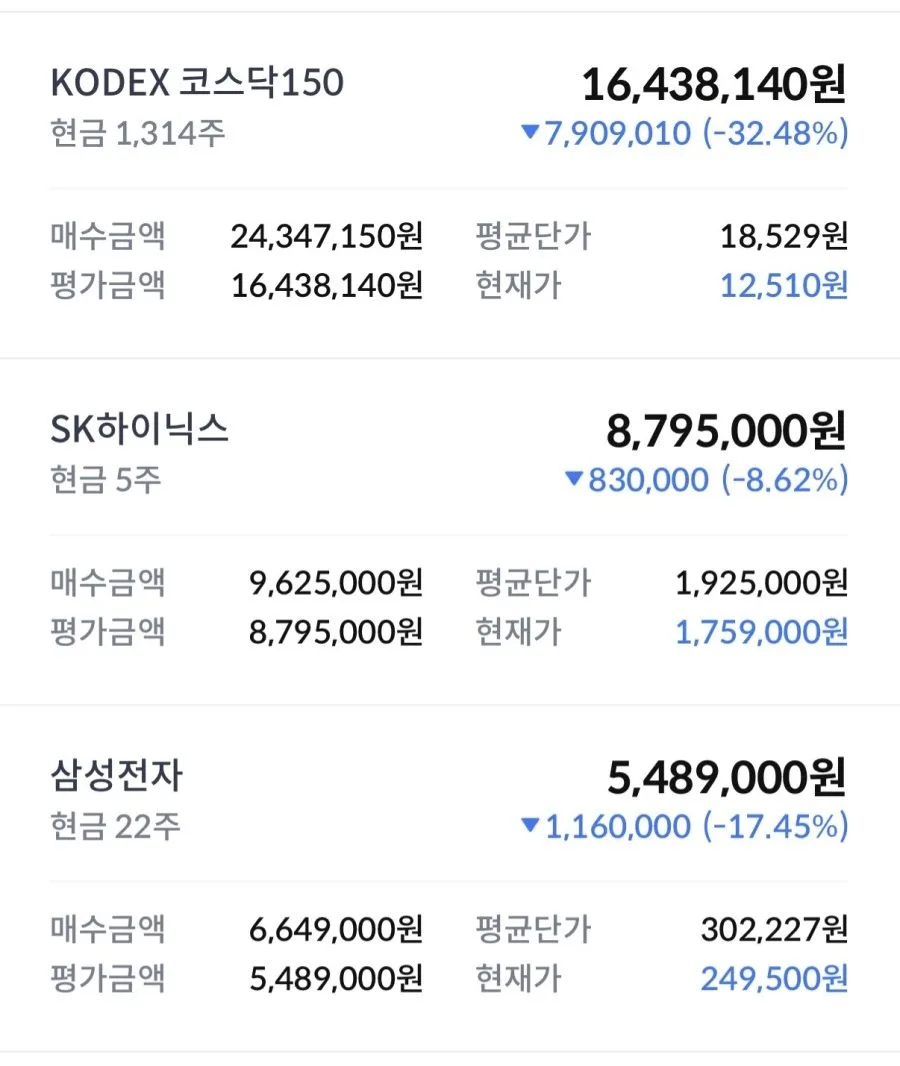Click the SK하이닉스 loss down-arrow icon
This screenshot has width=900, height=1066.
(574, 479)
